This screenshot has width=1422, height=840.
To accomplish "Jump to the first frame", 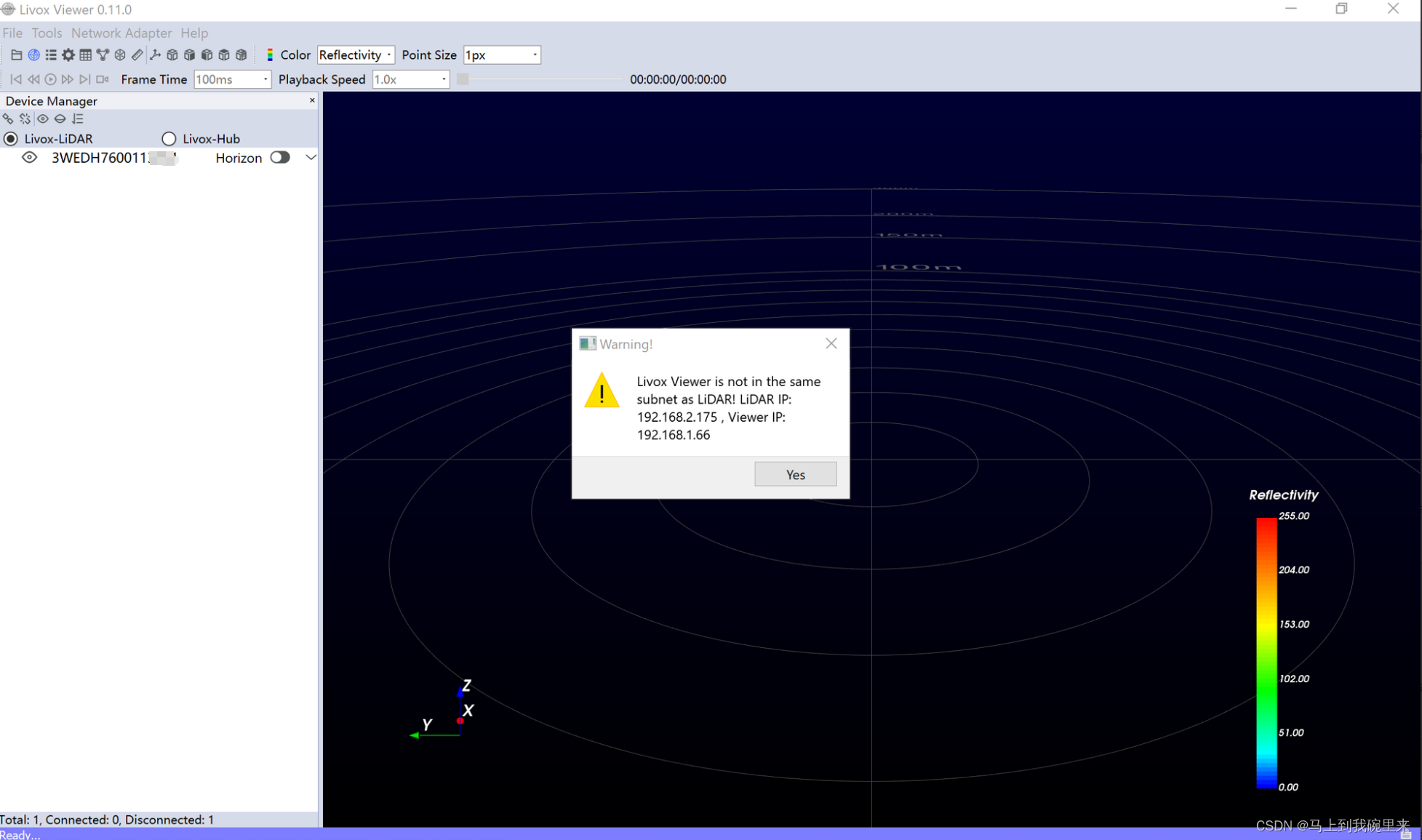I will pyautogui.click(x=16, y=79).
